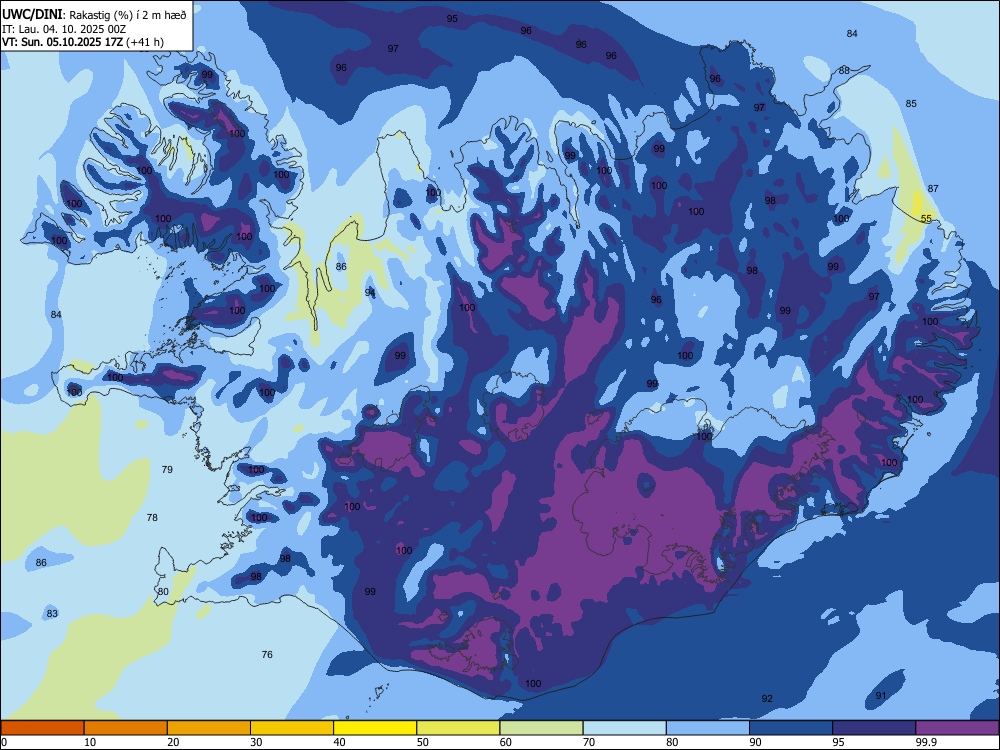Click the '88' value near the northeast peninsula
Screen dimensions: 1000x750
click(x=844, y=71)
